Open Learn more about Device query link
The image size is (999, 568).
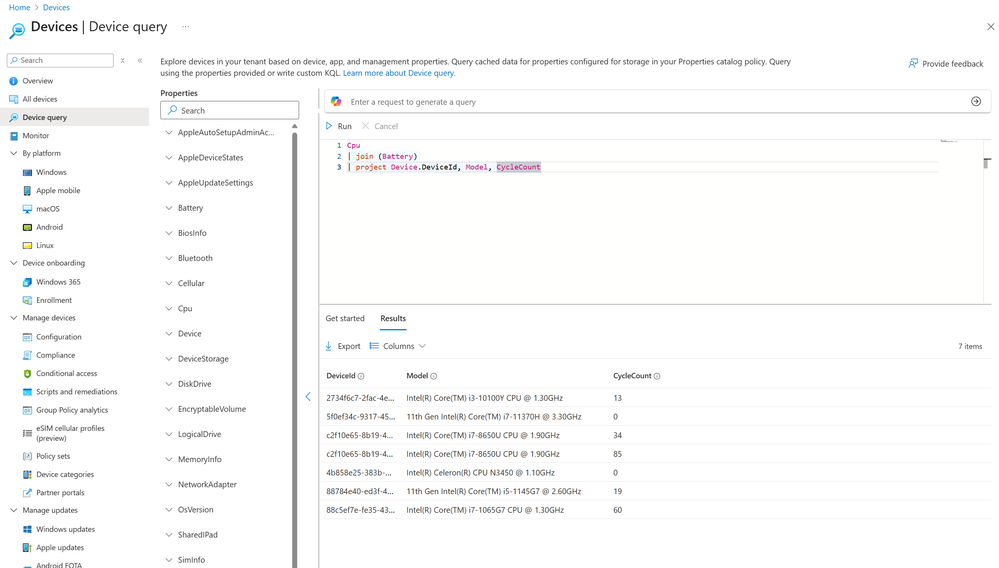(x=399, y=73)
